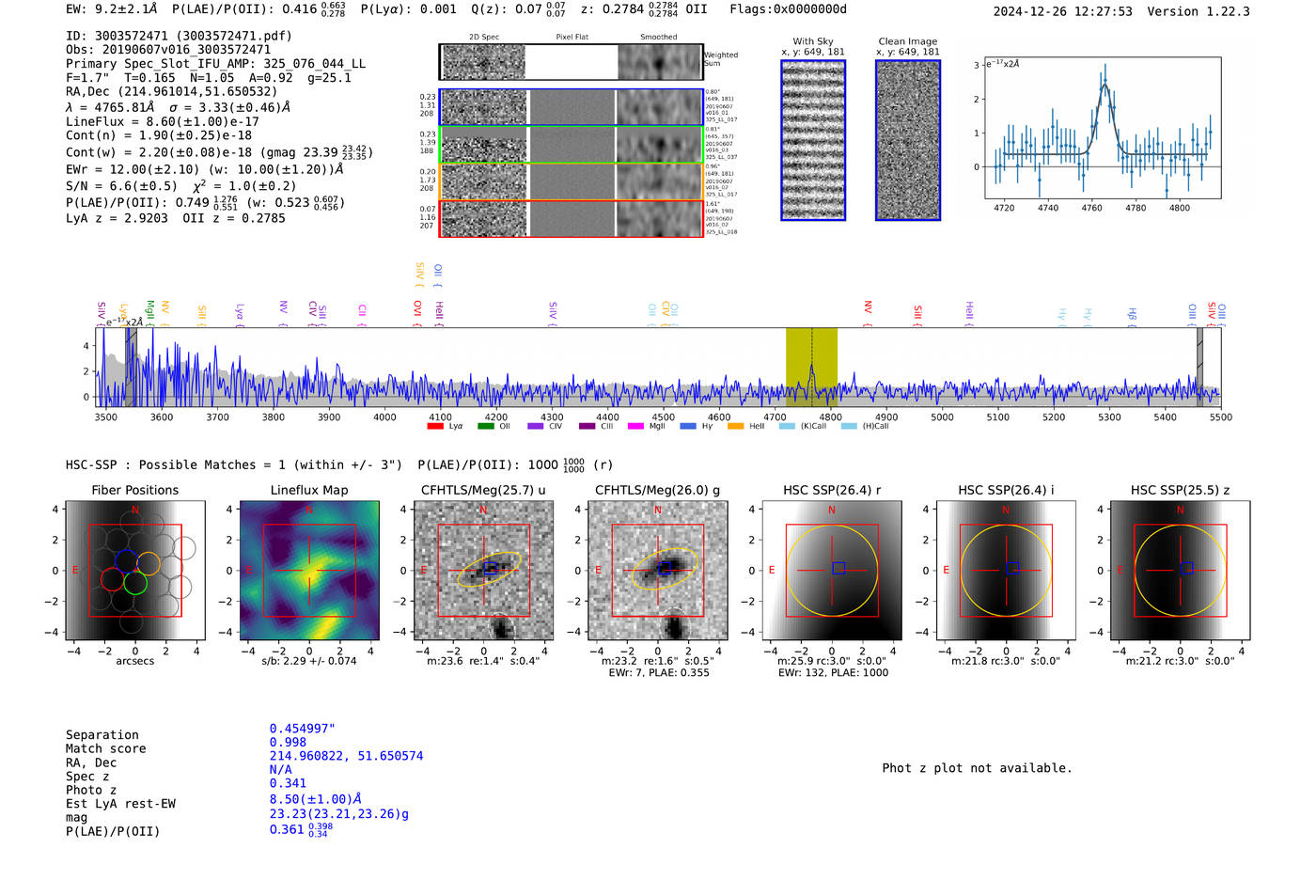This screenshot has height=896, width=1316.
Task: Click the yellow ellipse in CFHTLS u cutout
Action: (489, 569)
